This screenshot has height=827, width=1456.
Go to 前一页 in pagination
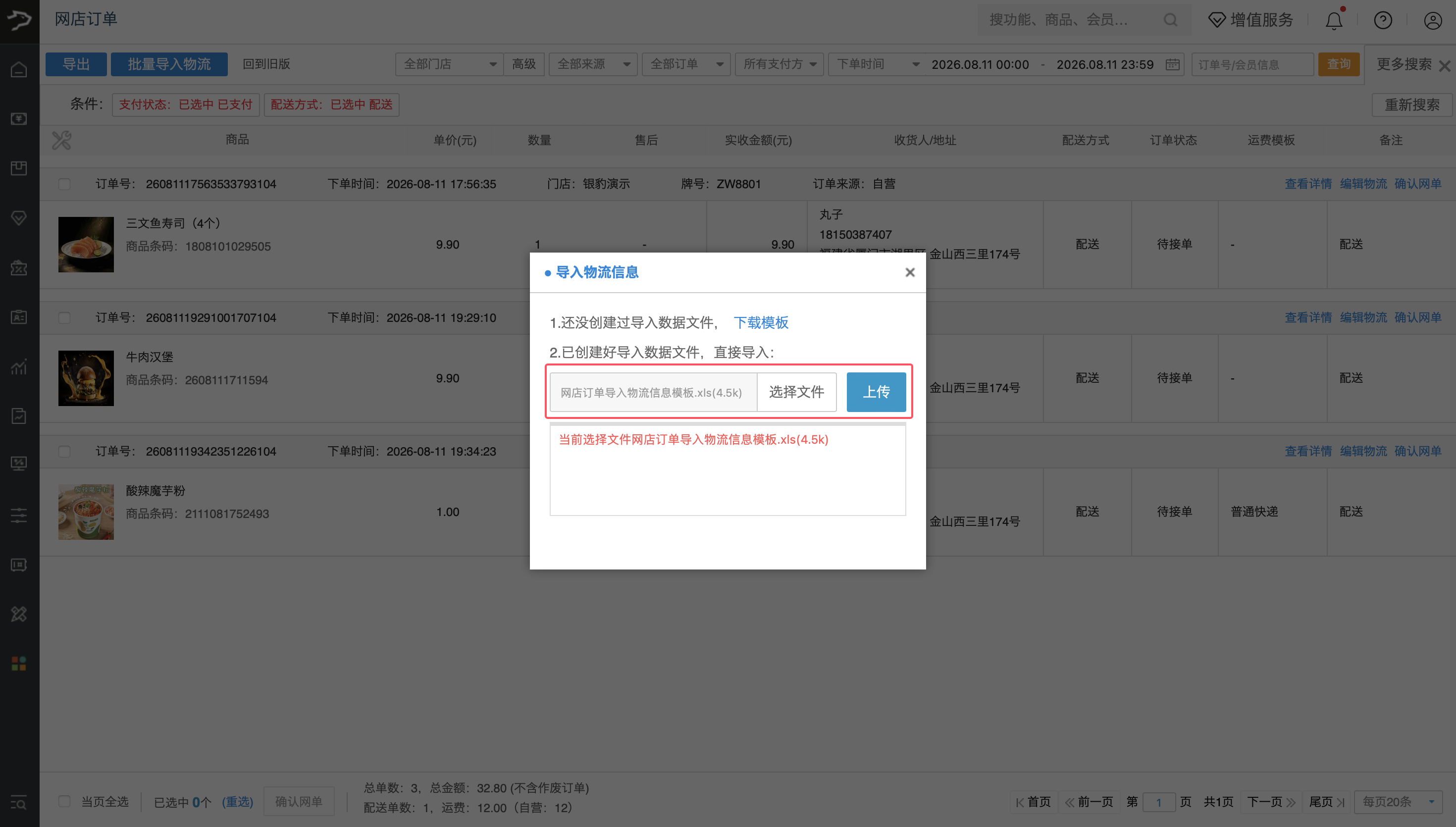1089,801
